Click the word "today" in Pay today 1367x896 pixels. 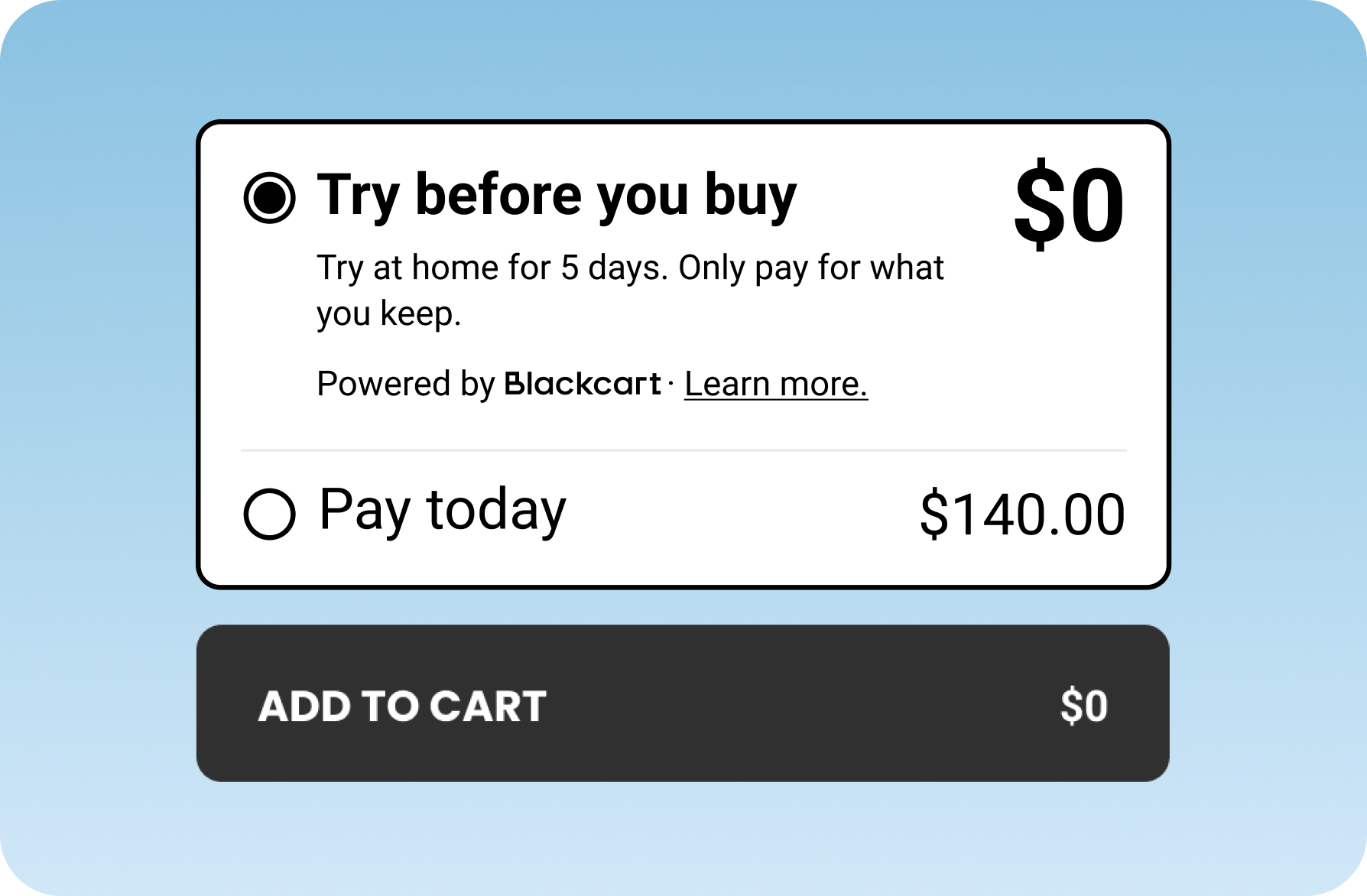(x=496, y=511)
